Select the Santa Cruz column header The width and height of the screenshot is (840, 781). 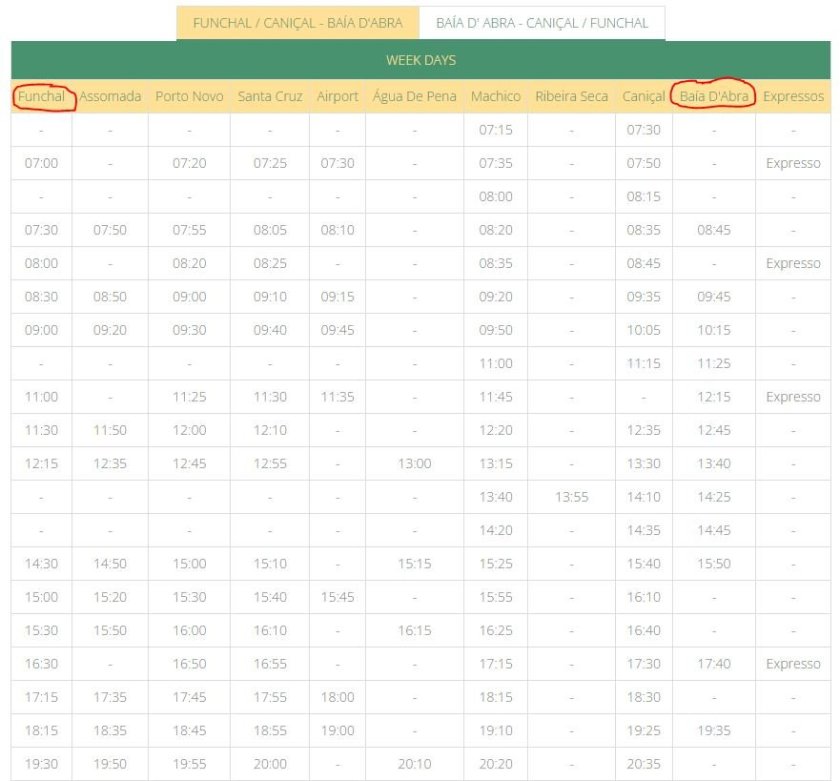(x=270, y=97)
